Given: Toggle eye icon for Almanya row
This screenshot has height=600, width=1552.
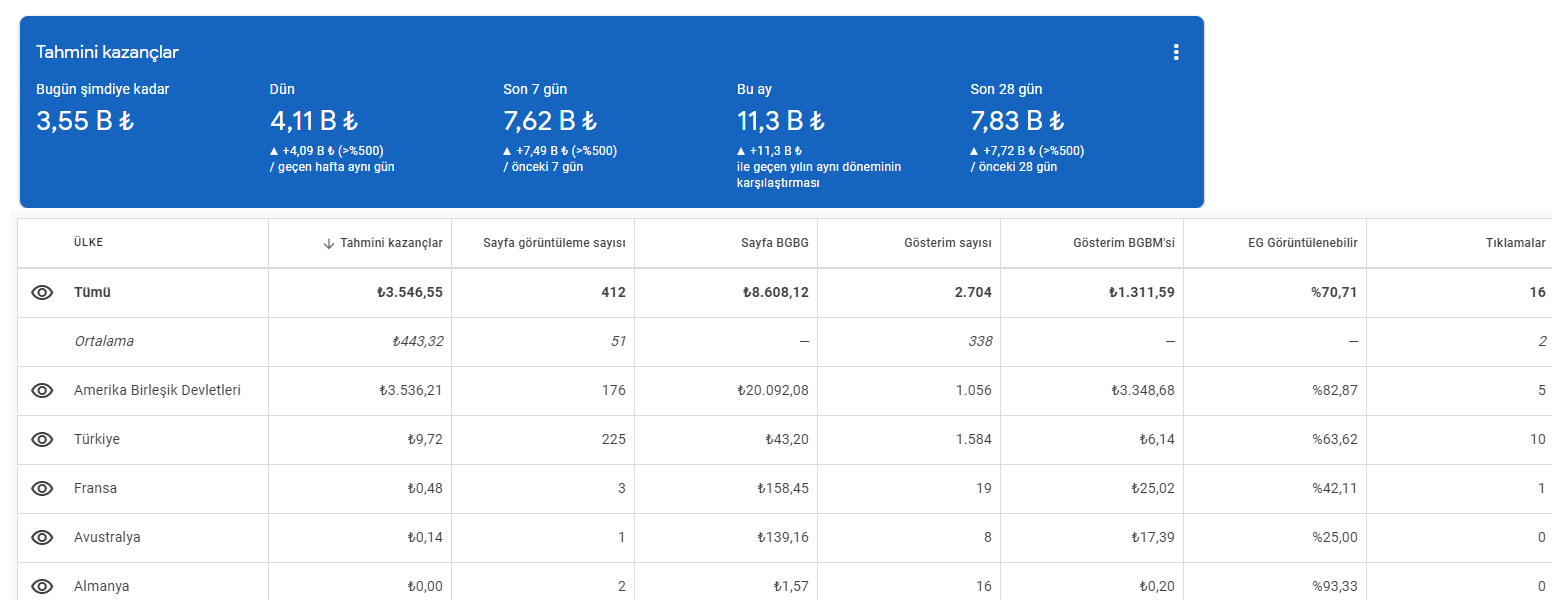Looking at the screenshot, I should point(42,587).
